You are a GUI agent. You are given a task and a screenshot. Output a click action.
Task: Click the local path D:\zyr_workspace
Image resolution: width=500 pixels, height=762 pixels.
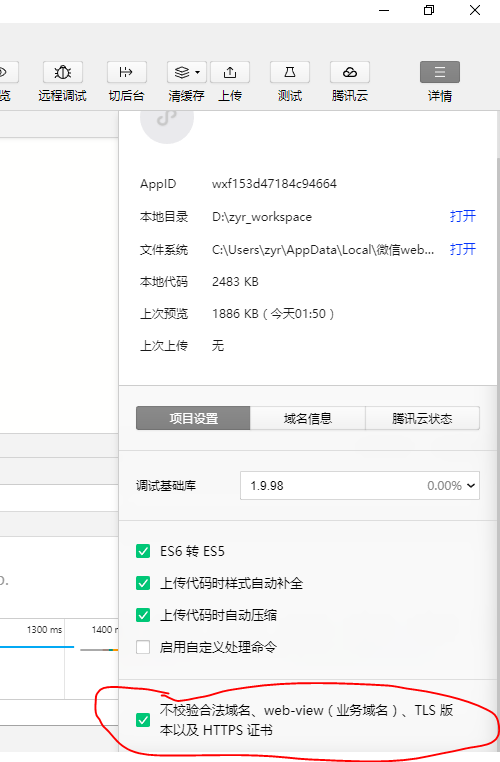click(262, 217)
